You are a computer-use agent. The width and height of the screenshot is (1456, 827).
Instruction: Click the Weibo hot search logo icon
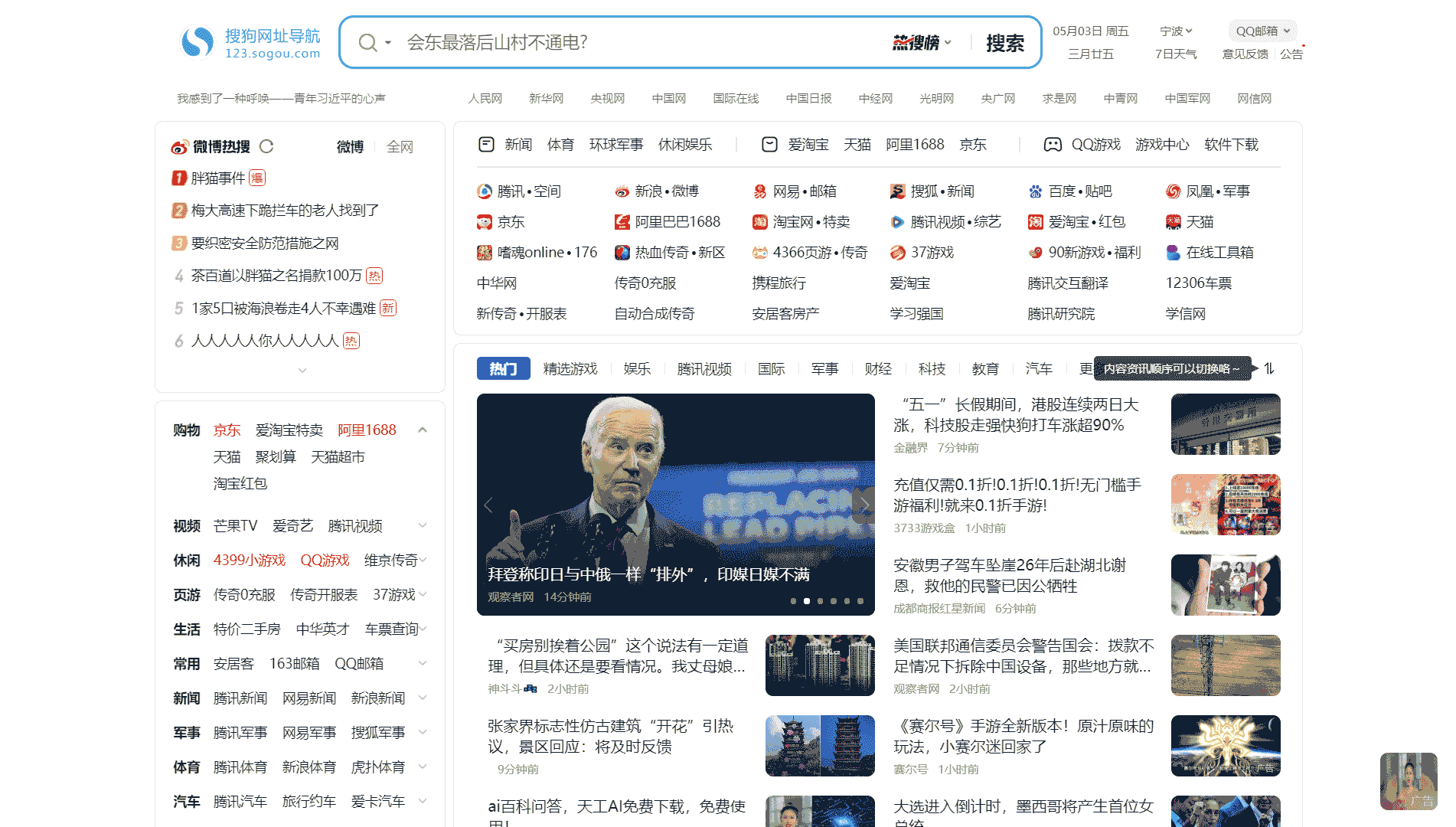point(179,146)
